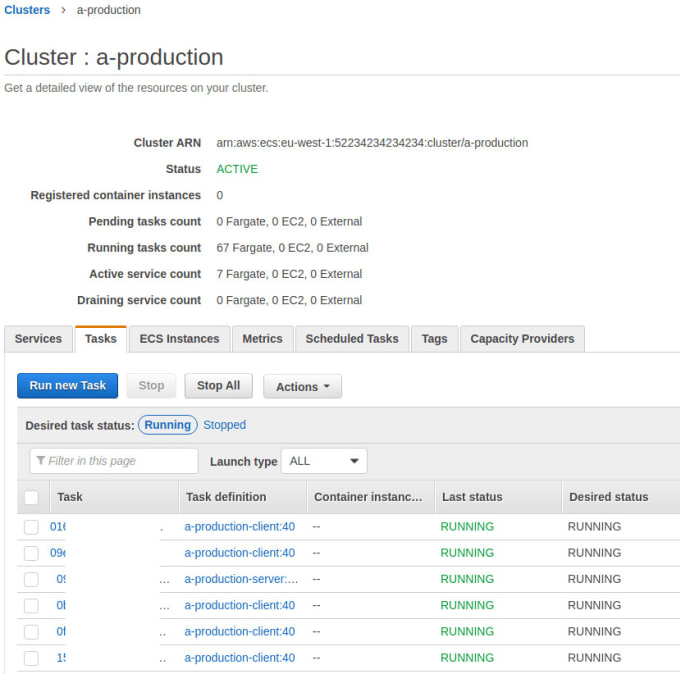Select the Tasks tab
This screenshot has height=674, width=680.
tap(101, 339)
